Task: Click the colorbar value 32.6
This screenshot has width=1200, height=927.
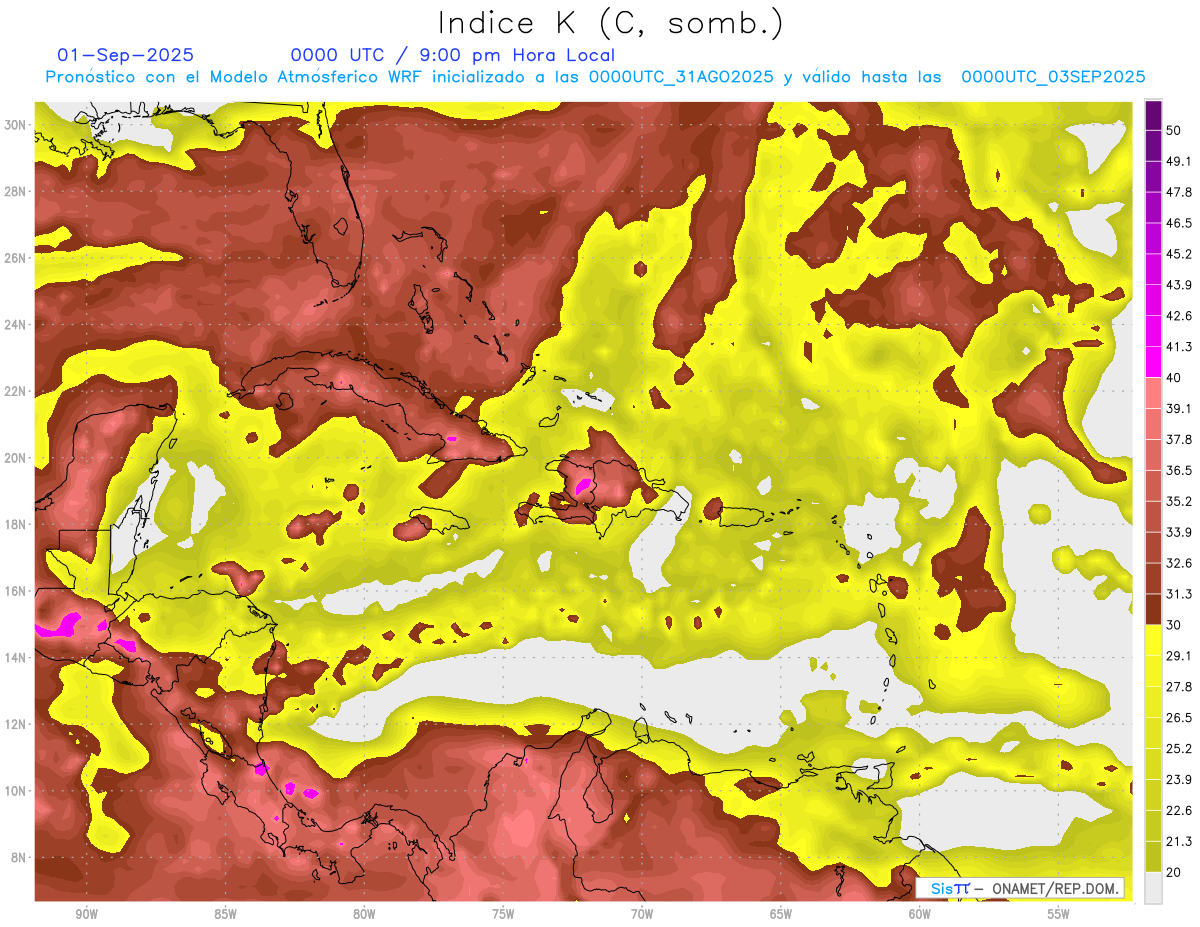Action: pyautogui.click(x=1179, y=563)
